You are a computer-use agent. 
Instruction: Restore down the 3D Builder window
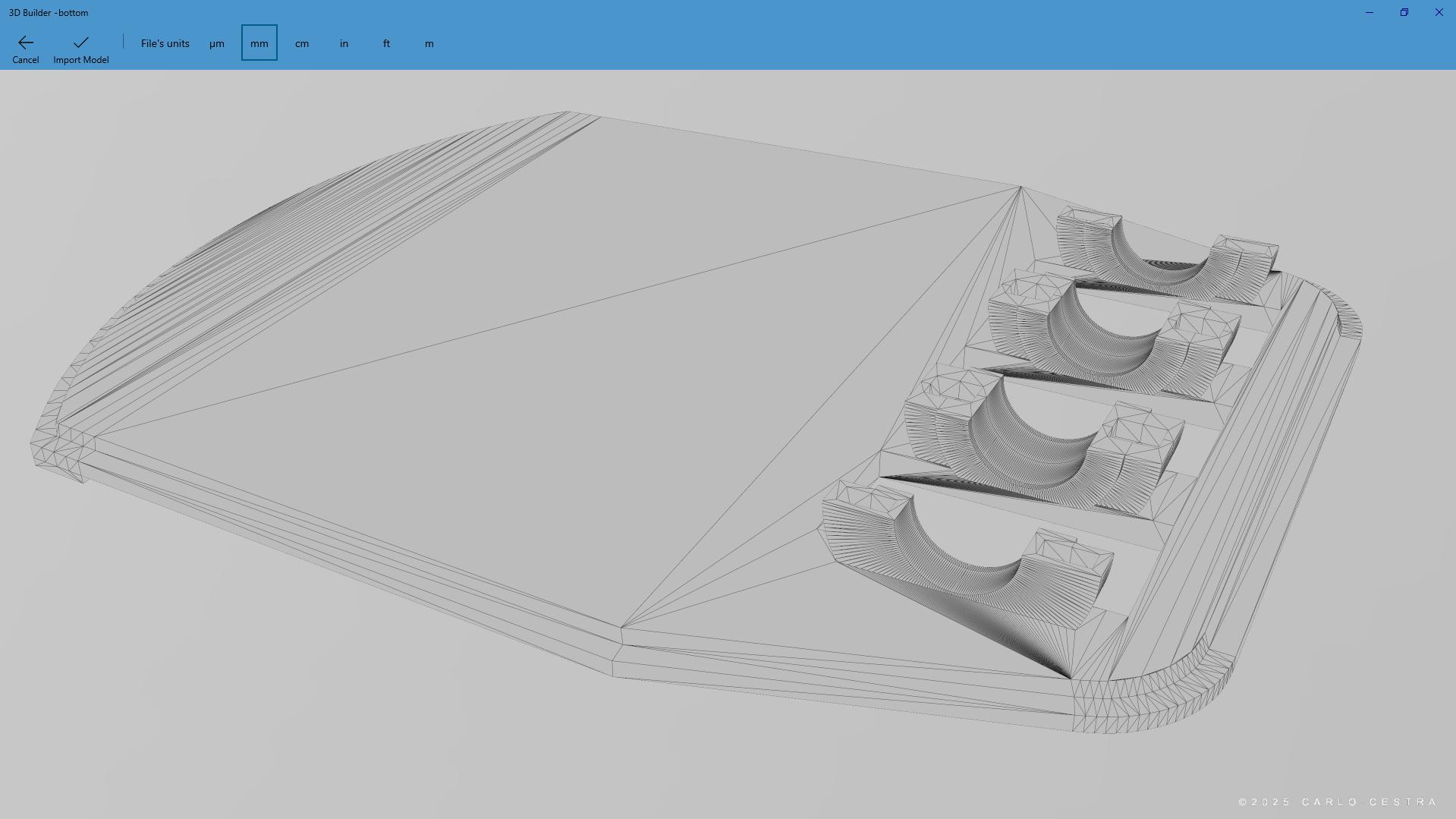click(x=1404, y=12)
